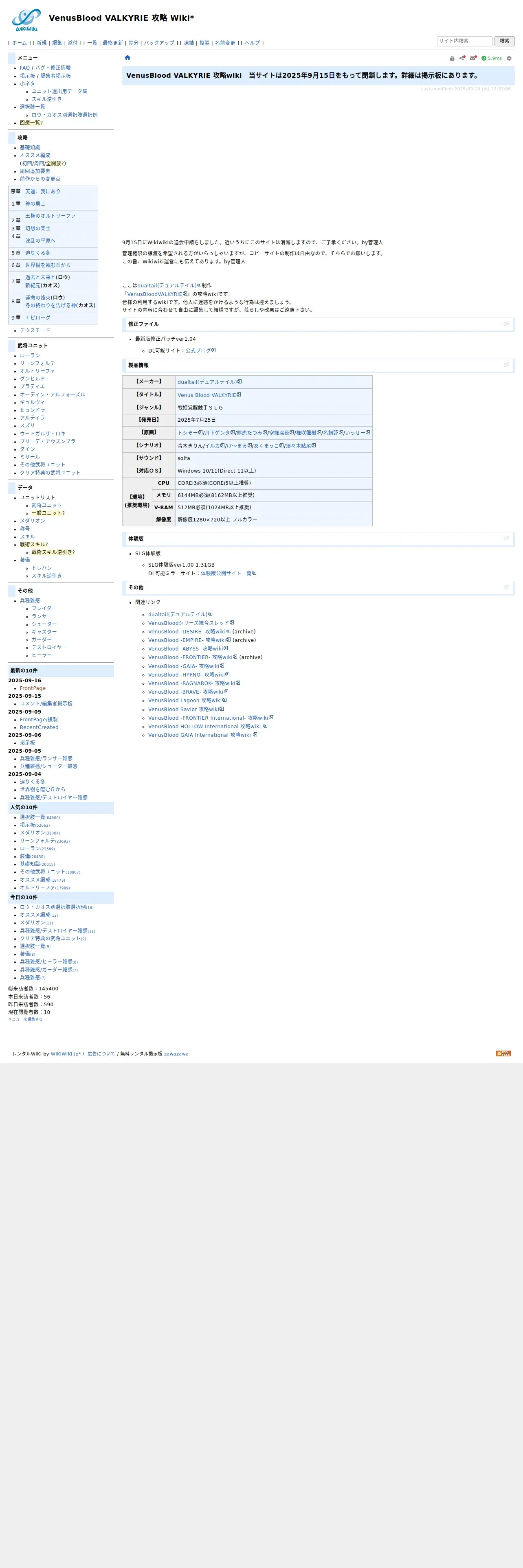Click anchor link icon beside 修正ファイル heading
The width and height of the screenshot is (523, 1568).
506,324
